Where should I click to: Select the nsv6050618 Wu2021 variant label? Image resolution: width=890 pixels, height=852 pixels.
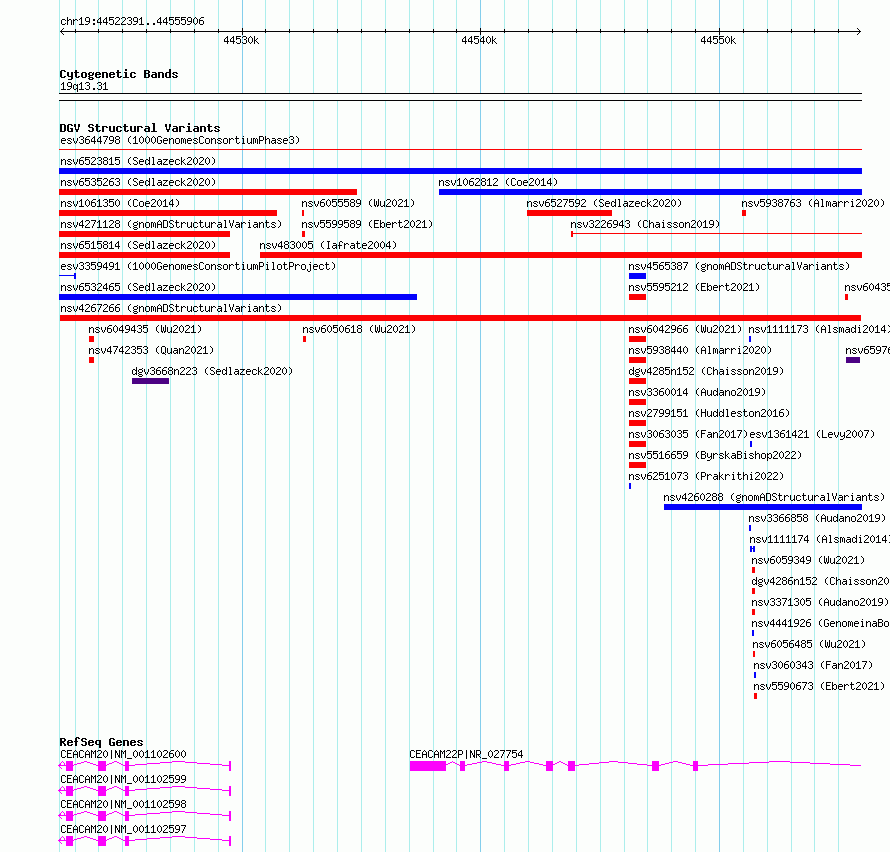(x=359, y=329)
